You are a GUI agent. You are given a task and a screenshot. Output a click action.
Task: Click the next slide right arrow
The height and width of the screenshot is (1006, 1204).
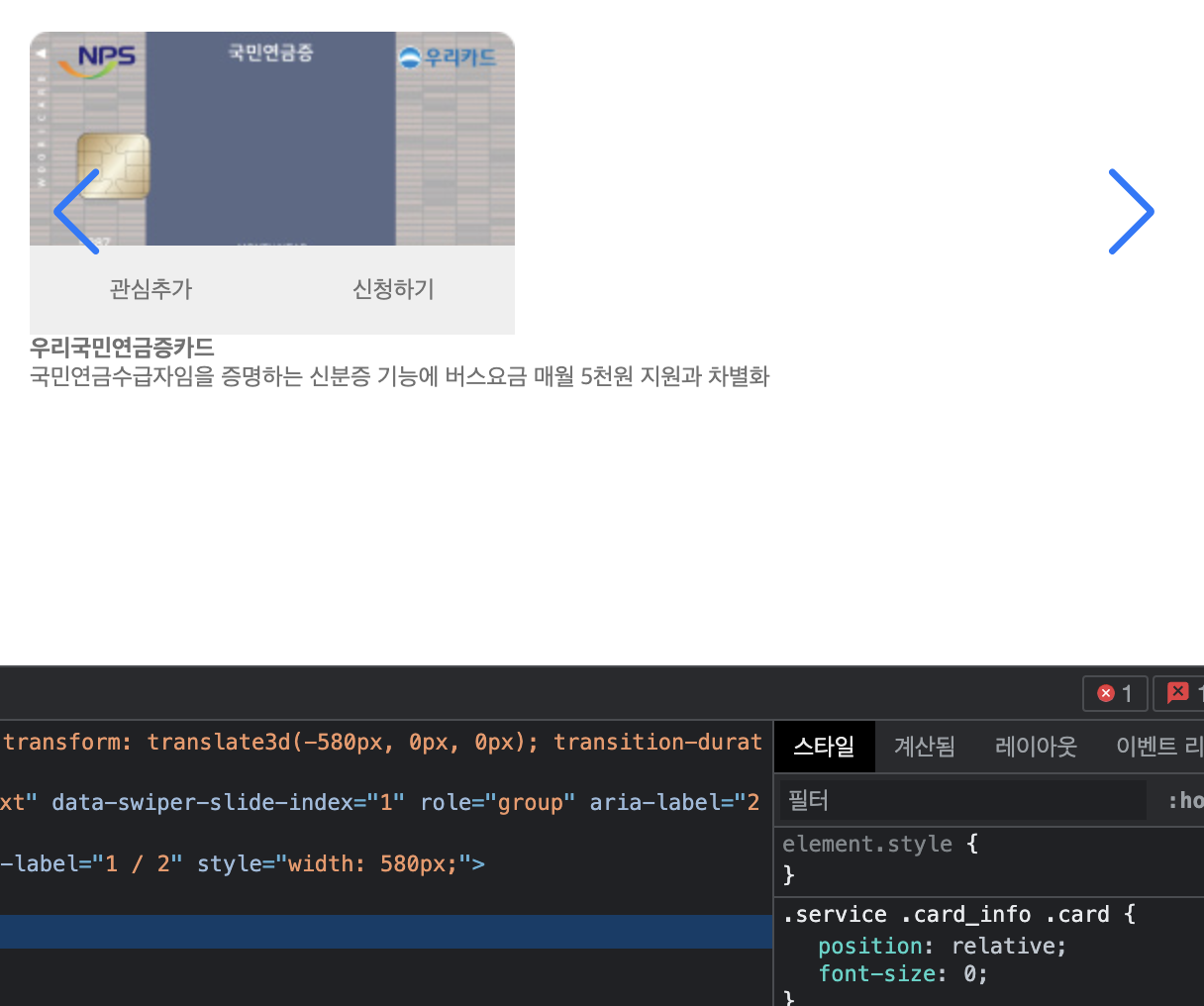click(1131, 211)
